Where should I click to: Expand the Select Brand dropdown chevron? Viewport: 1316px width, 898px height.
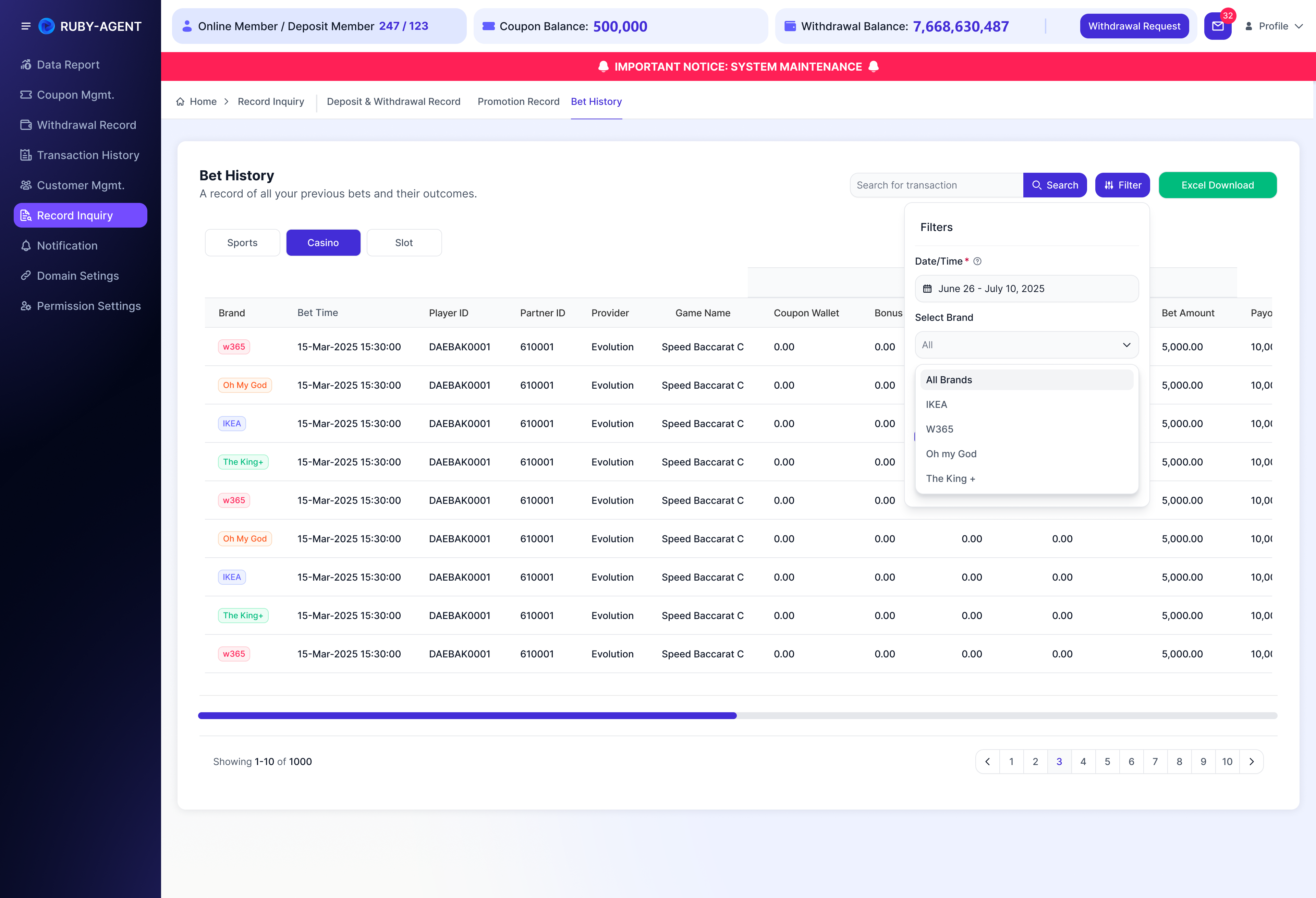click(1126, 345)
